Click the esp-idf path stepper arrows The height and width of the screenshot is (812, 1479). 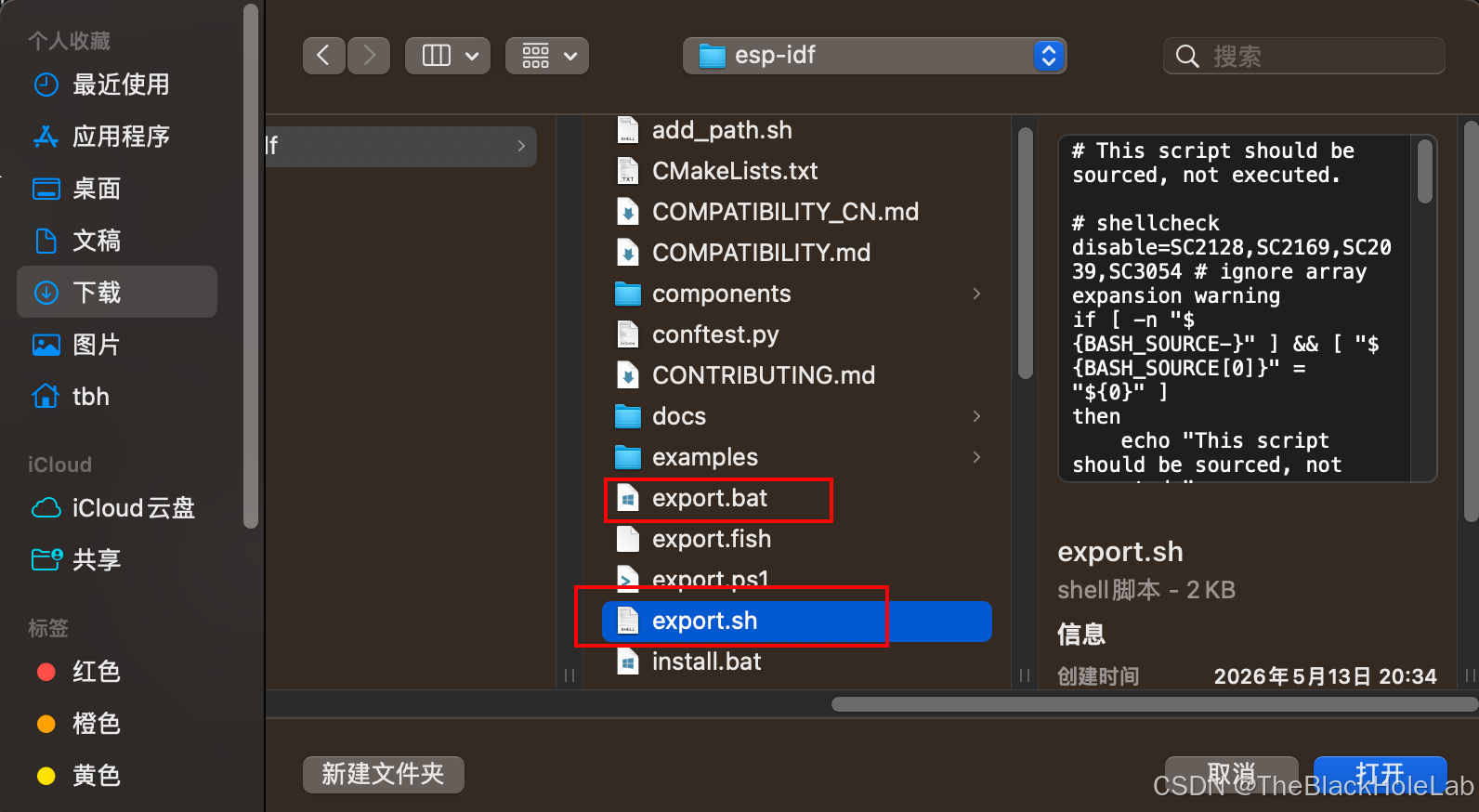click(1049, 56)
